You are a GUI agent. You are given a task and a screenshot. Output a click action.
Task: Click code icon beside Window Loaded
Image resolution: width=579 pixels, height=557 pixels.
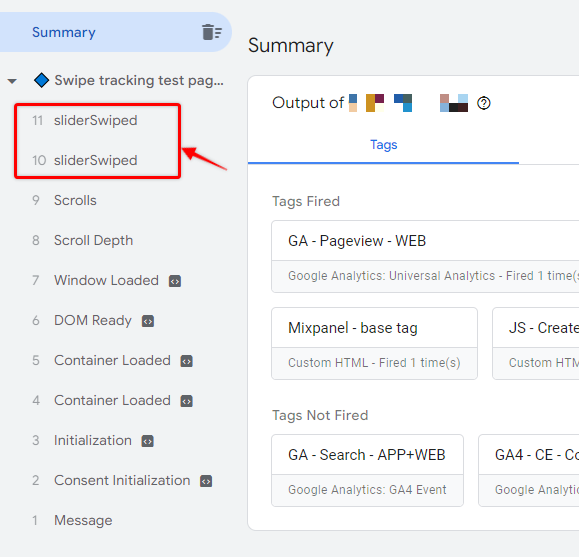(175, 281)
